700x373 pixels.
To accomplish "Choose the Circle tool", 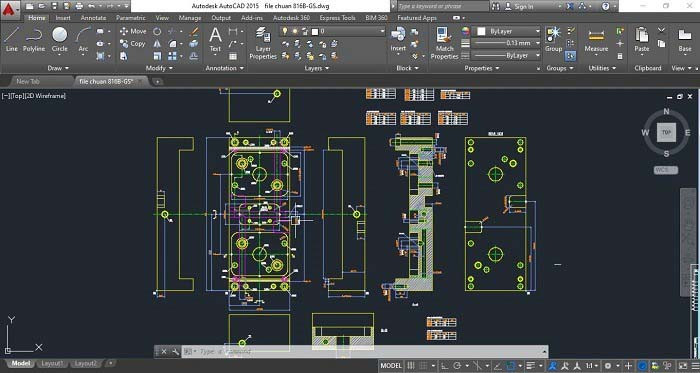I will click(x=59, y=39).
